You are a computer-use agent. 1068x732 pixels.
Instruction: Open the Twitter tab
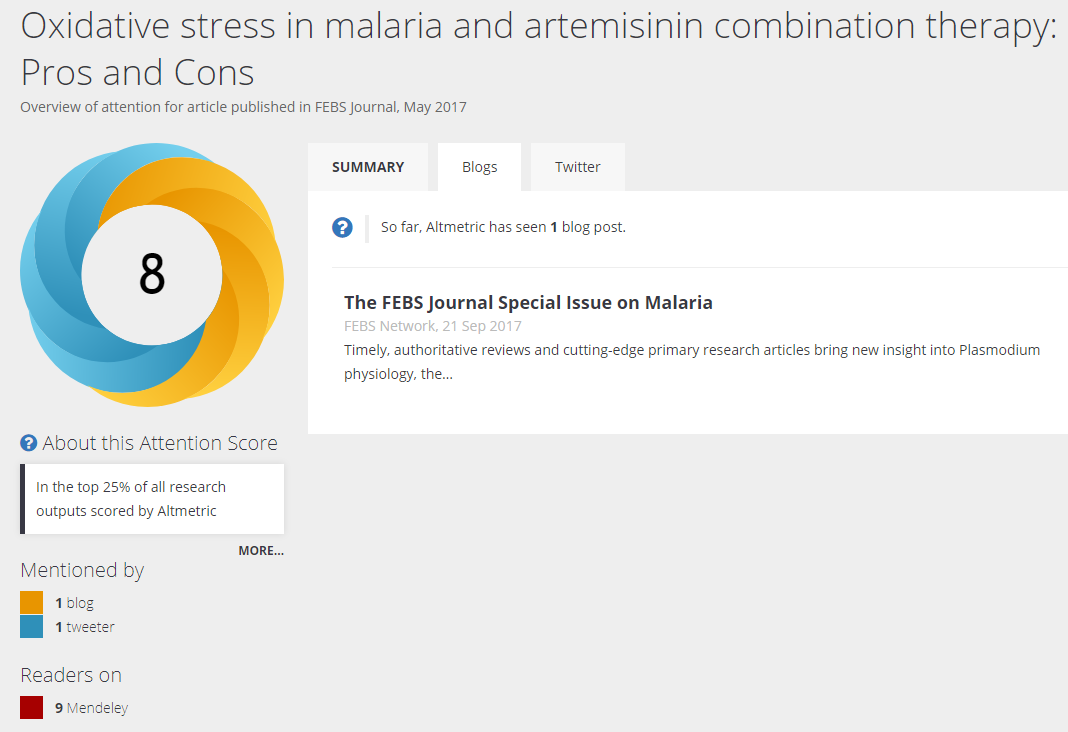tap(577, 167)
